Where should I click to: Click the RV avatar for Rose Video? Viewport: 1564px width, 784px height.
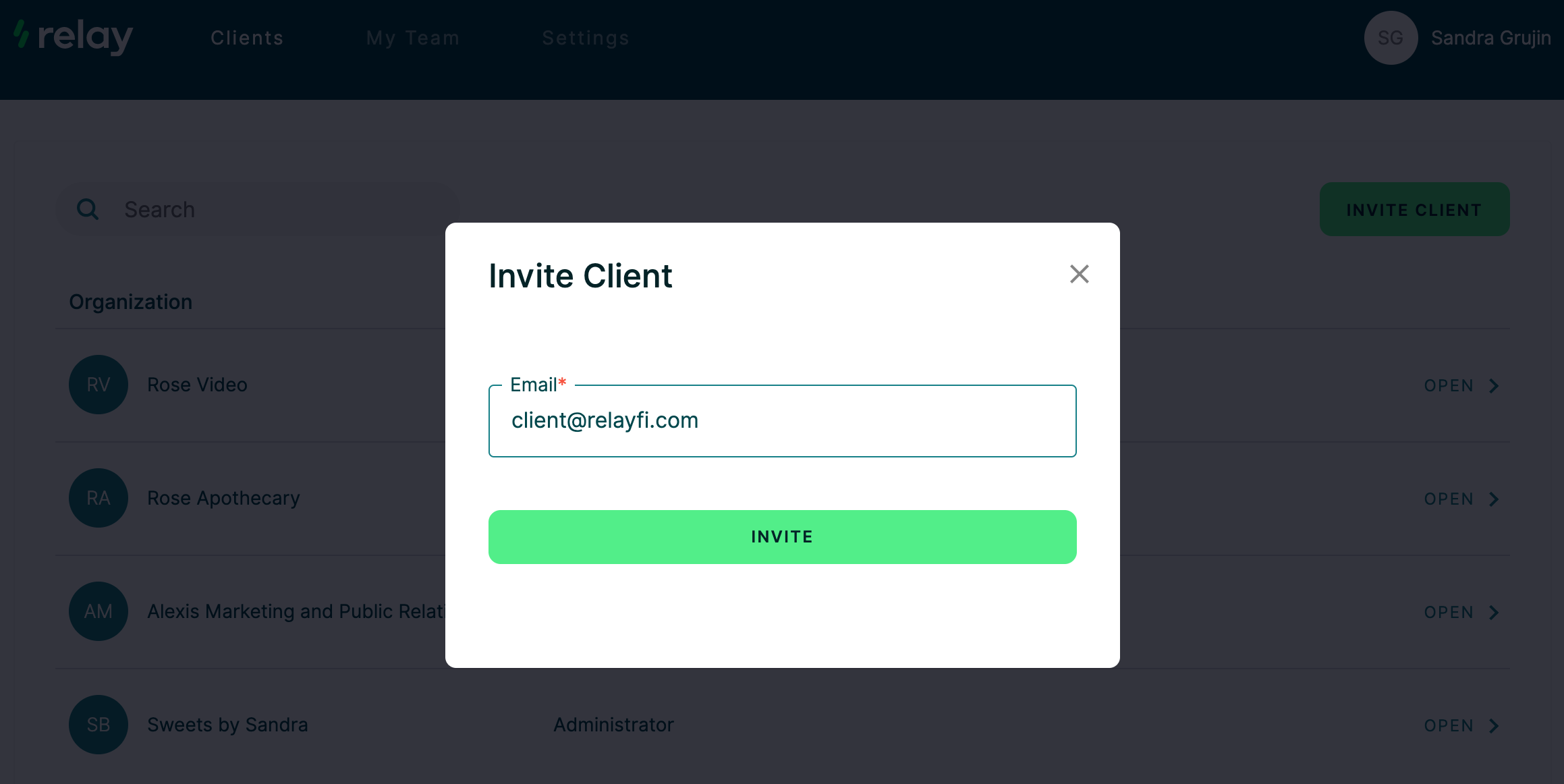coord(99,385)
